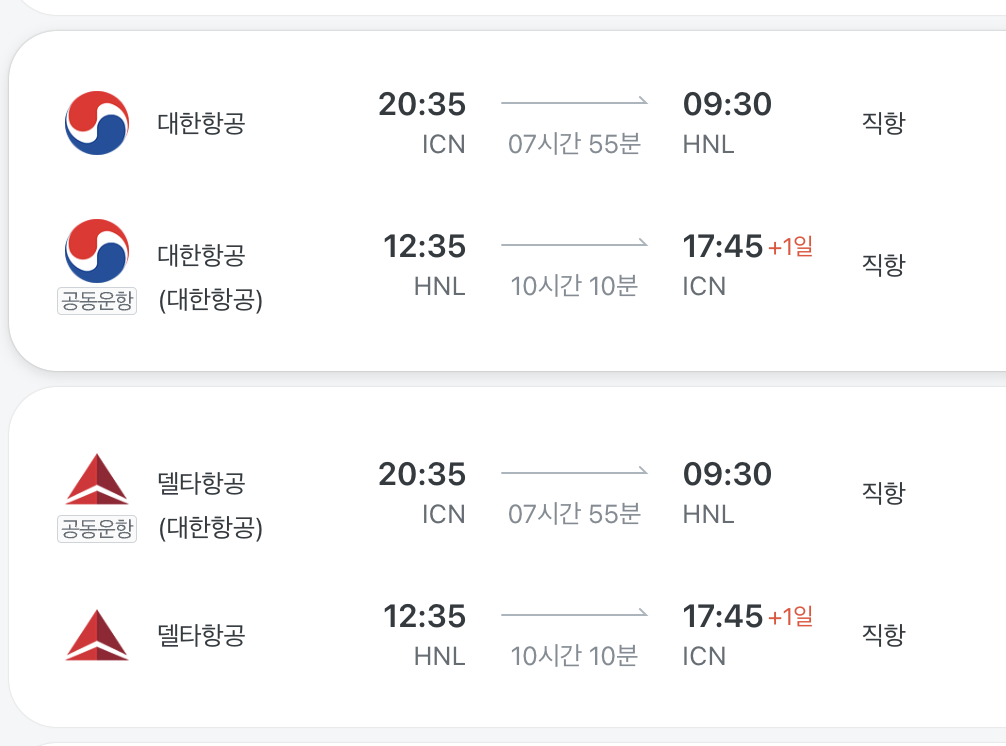The height and width of the screenshot is (746, 1006).
Task: Click the +1일 next-day indicator in the Korean Air card
Action: [x=790, y=246]
